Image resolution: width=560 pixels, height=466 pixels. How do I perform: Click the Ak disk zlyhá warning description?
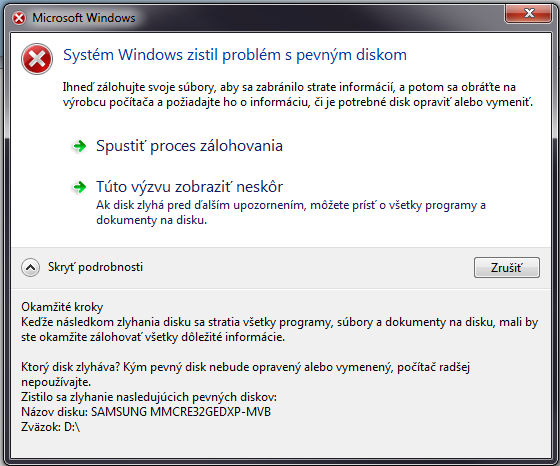pos(291,212)
